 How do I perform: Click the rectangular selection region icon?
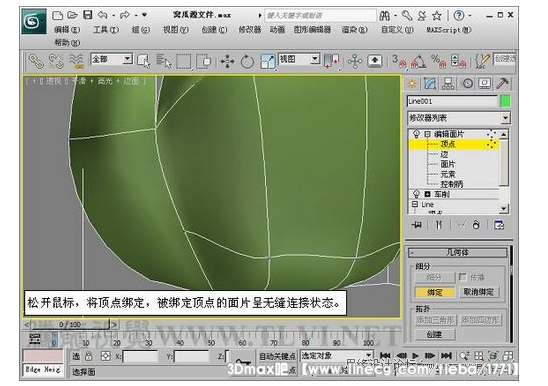click(184, 62)
